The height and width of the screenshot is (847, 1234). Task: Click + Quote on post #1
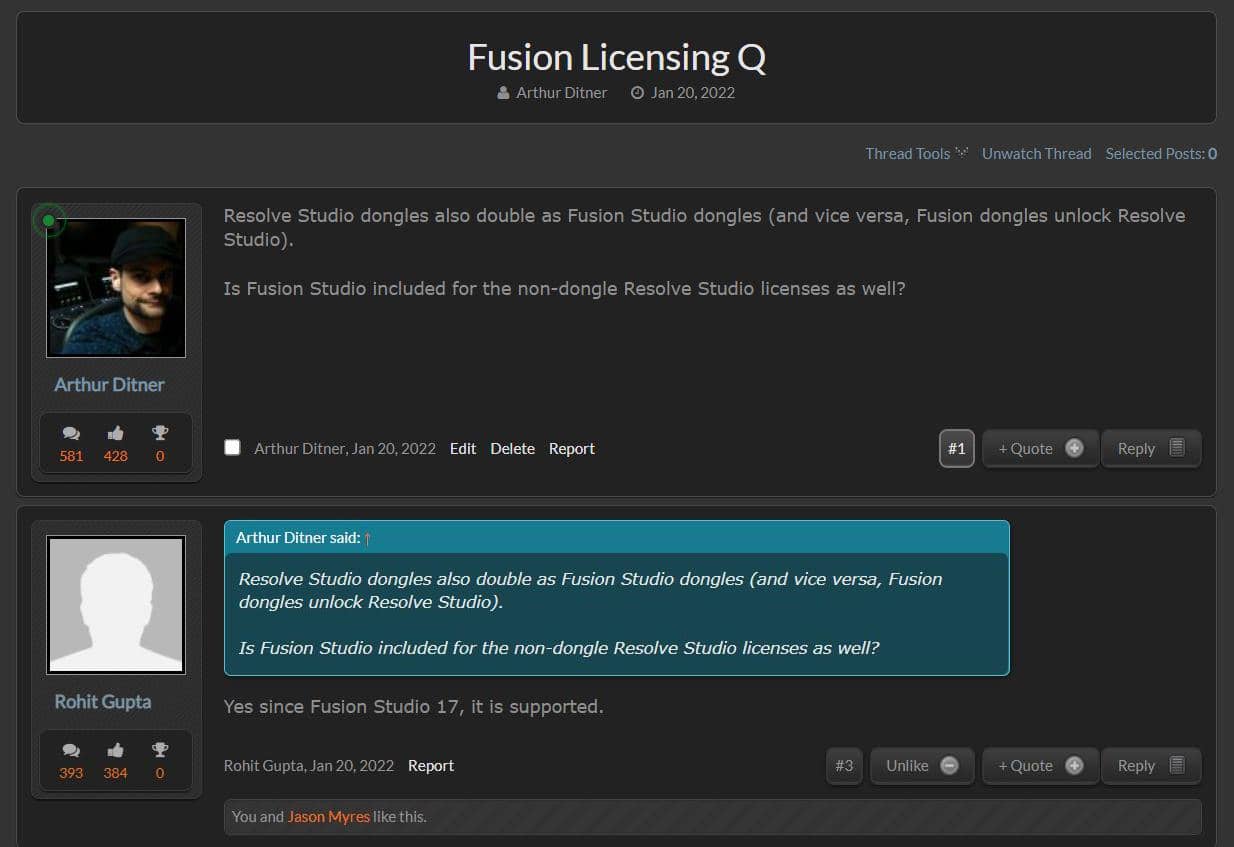click(x=1040, y=448)
